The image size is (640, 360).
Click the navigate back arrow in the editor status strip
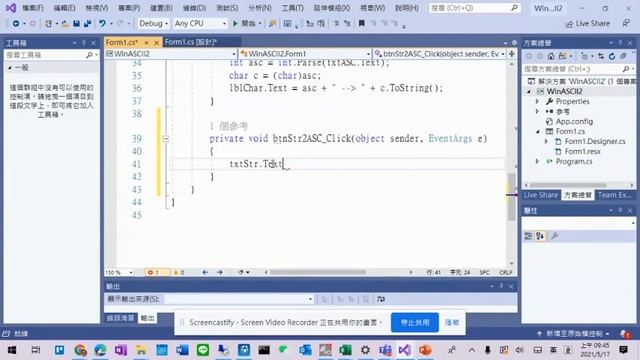tap(205, 272)
